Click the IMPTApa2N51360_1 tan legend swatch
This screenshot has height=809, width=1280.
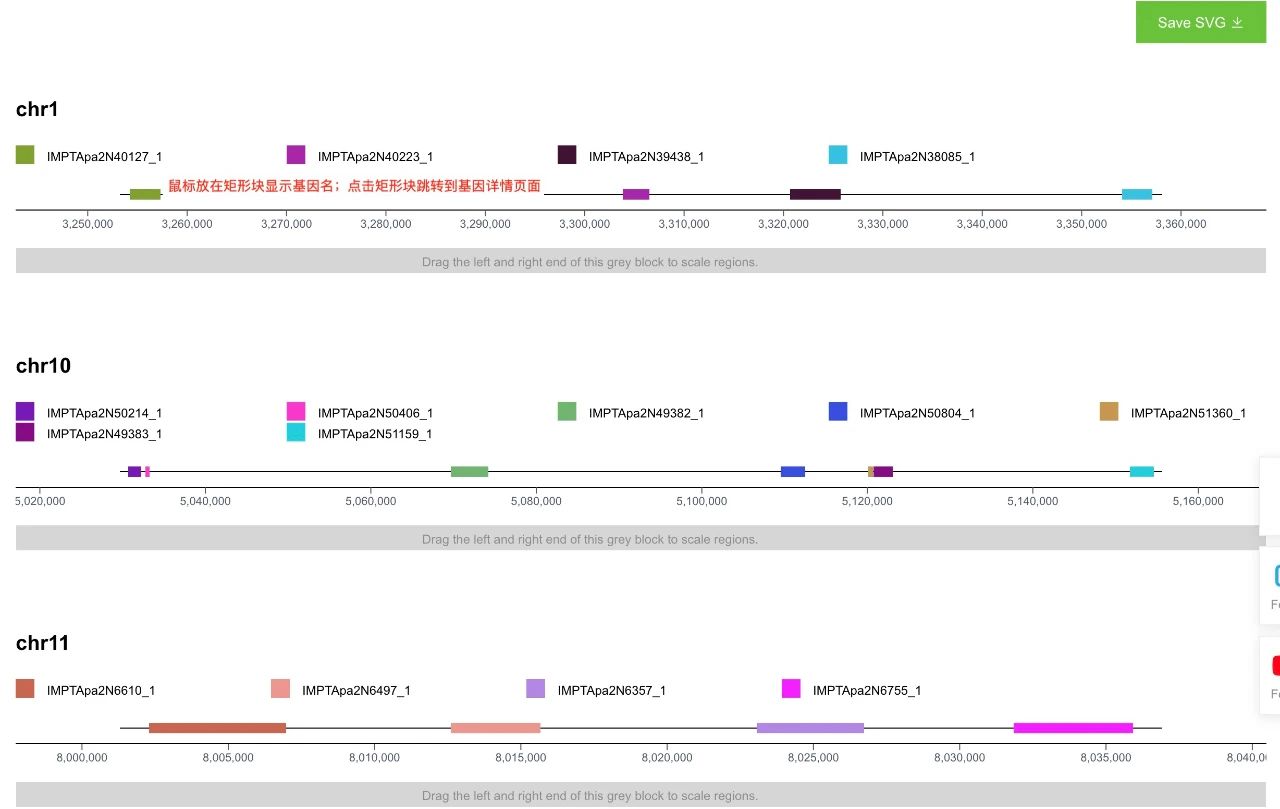coord(1109,411)
